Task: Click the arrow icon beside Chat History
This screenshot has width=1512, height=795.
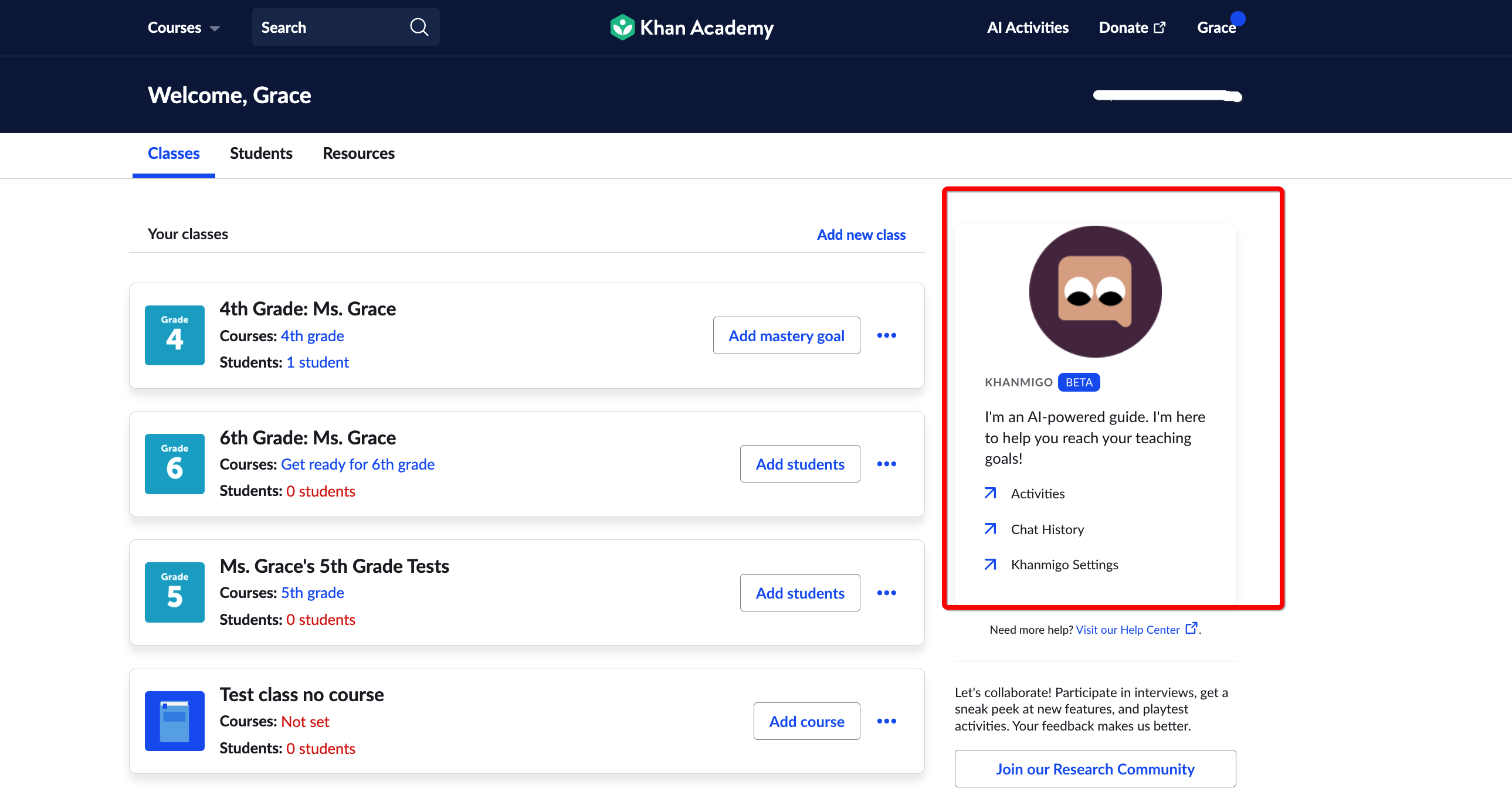Action: click(x=990, y=529)
